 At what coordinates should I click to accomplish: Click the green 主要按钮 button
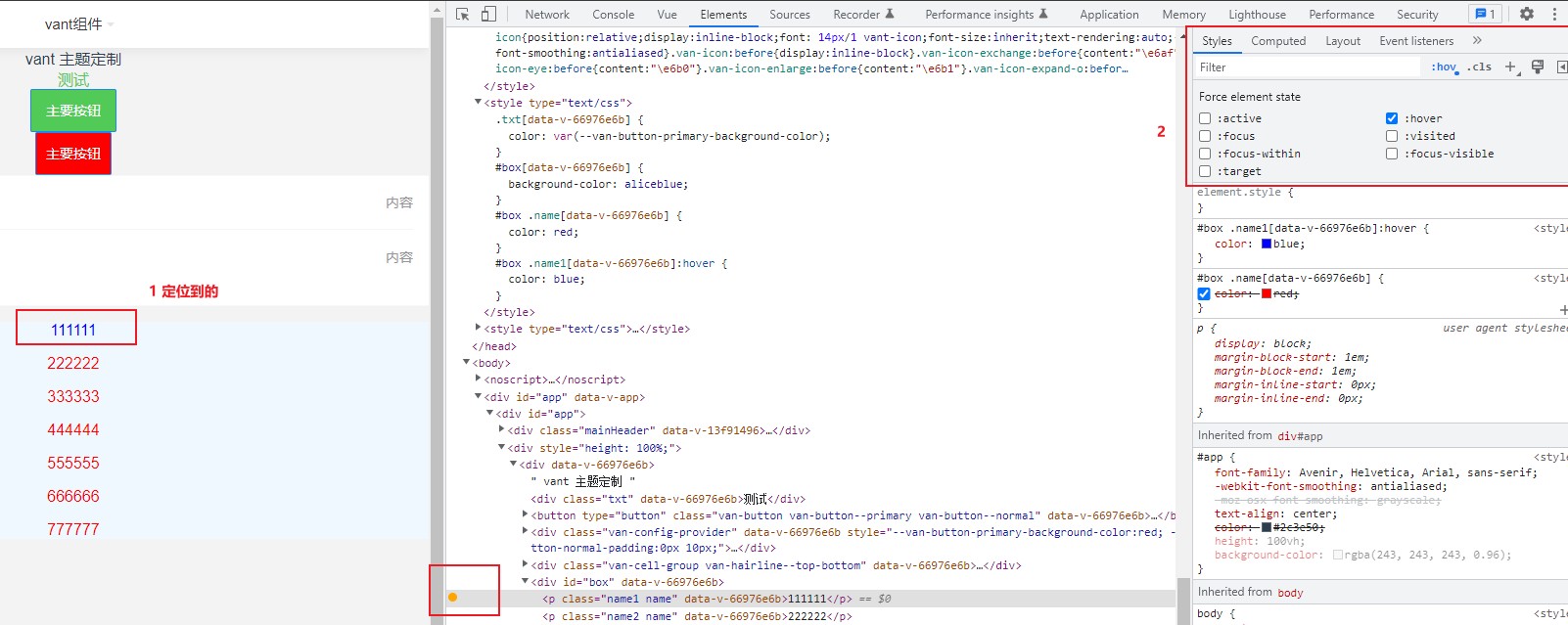pos(73,111)
